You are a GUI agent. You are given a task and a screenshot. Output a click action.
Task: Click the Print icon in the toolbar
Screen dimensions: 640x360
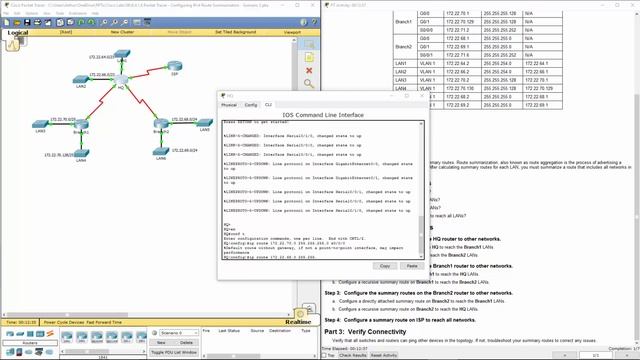pyautogui.click(x=37, y=22)
